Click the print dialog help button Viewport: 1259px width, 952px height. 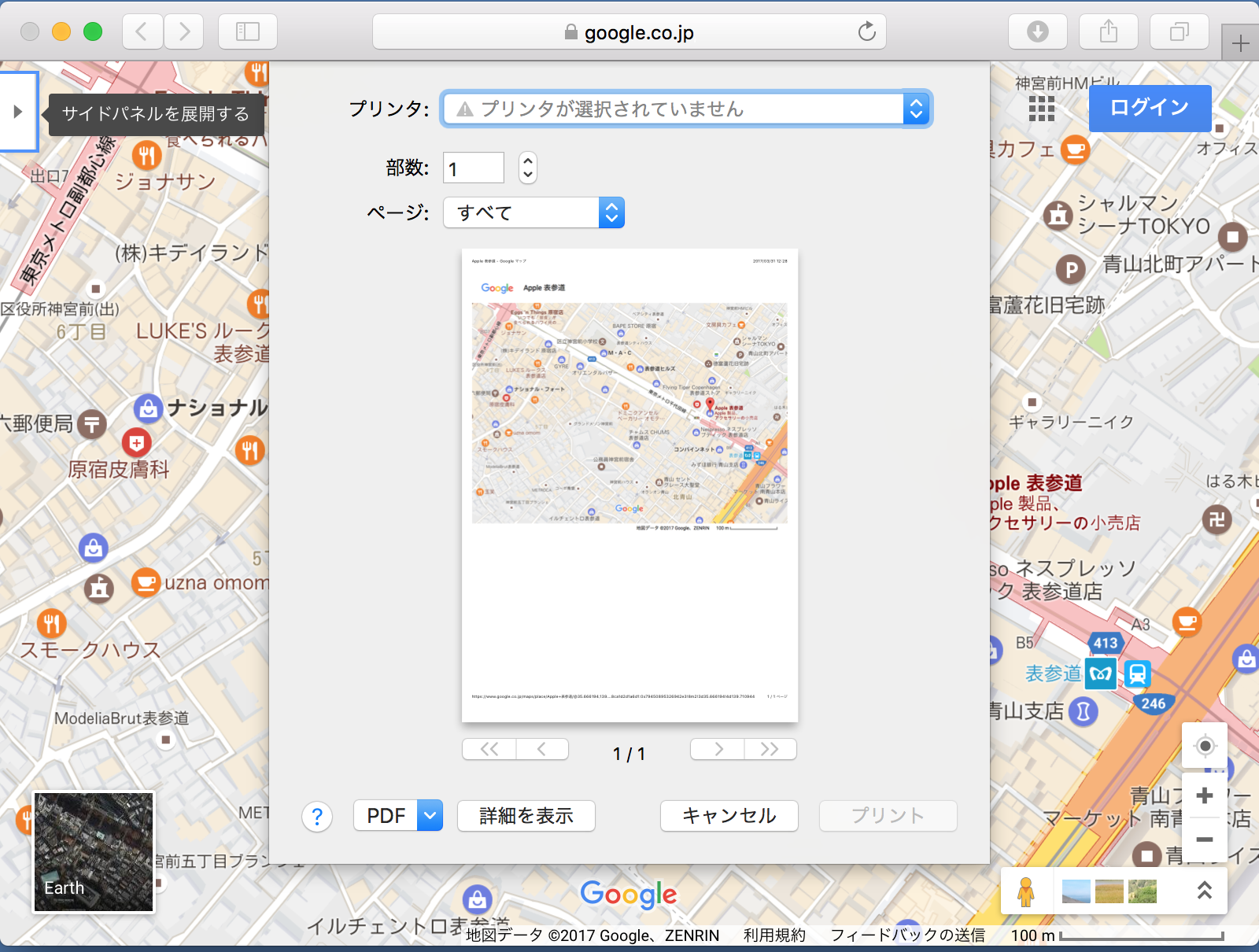tap(317, 817)
